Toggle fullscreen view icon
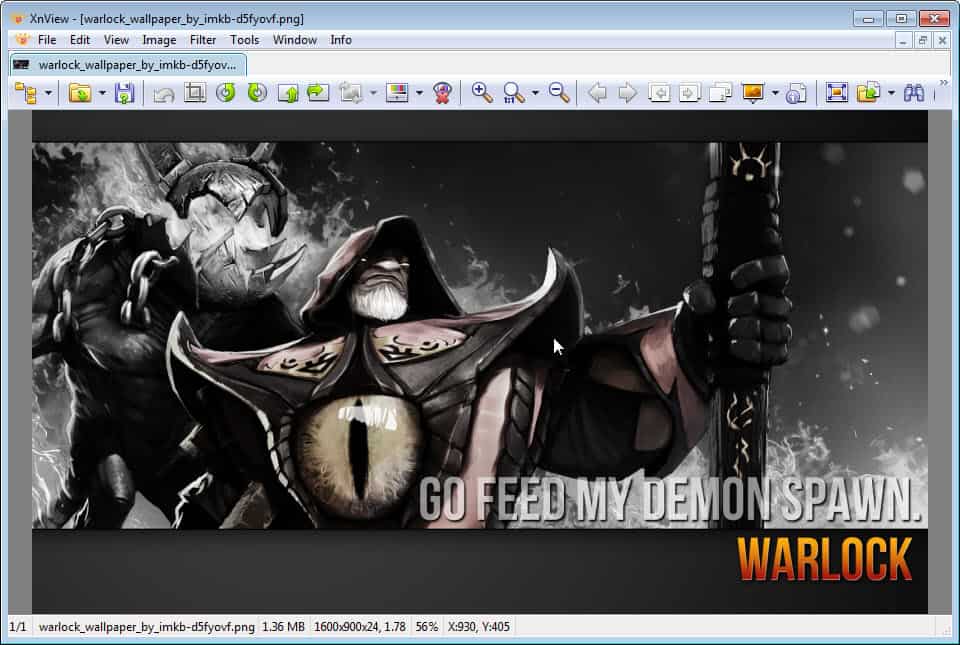Screen dimensions: 960x645 (x=836, y=93)
